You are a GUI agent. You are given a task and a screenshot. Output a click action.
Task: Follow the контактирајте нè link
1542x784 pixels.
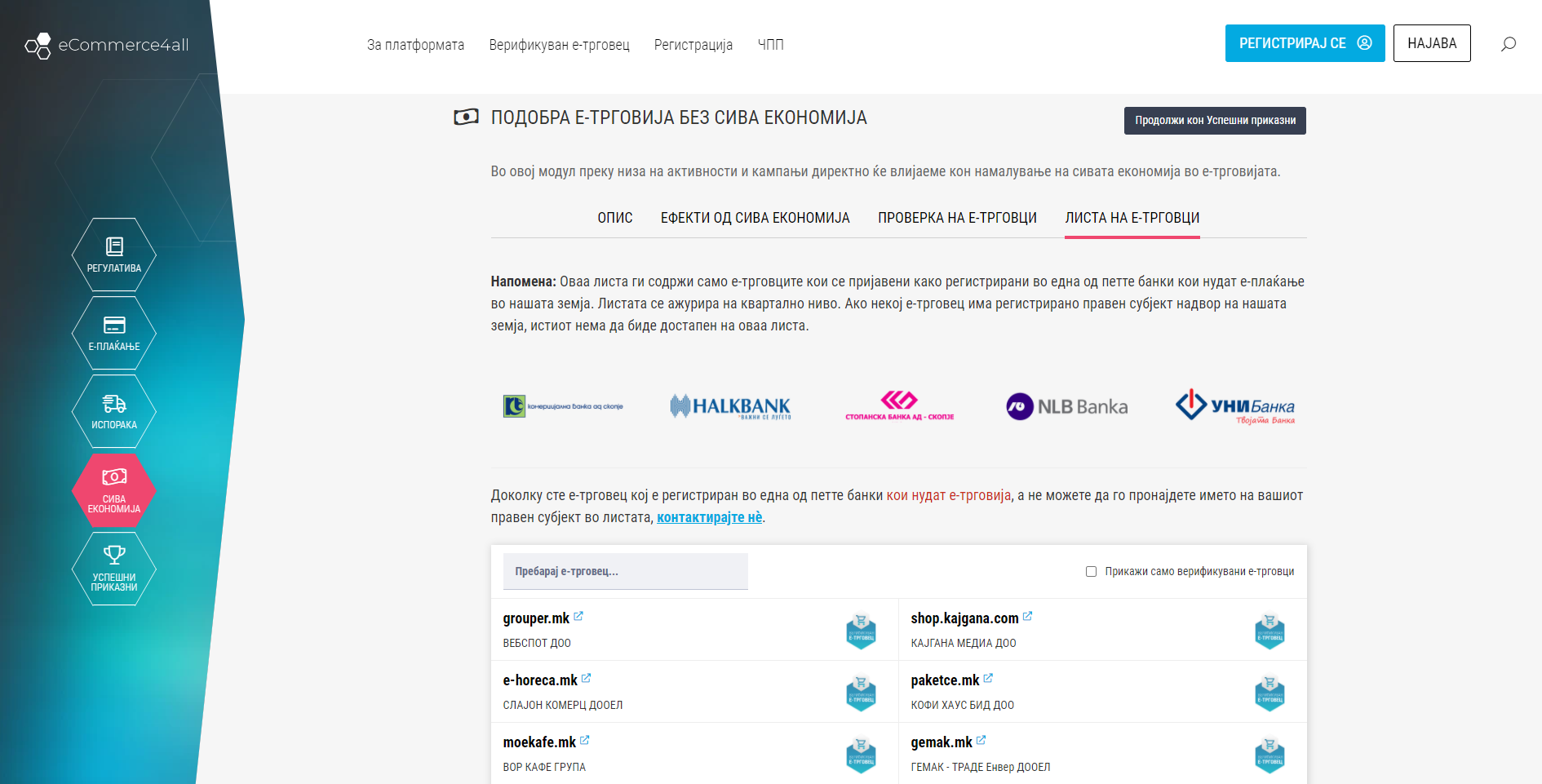[710, 517]
